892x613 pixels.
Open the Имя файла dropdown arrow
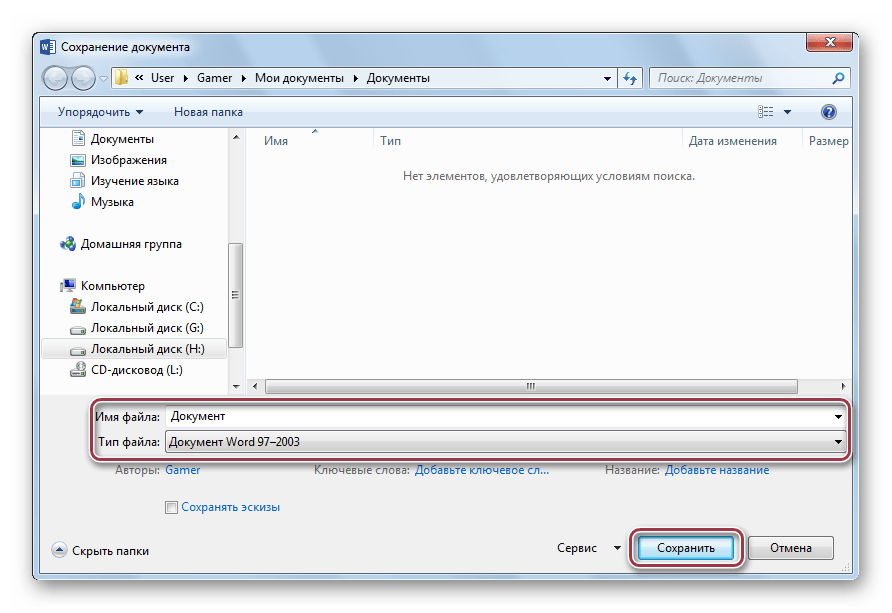click(838, 416)
